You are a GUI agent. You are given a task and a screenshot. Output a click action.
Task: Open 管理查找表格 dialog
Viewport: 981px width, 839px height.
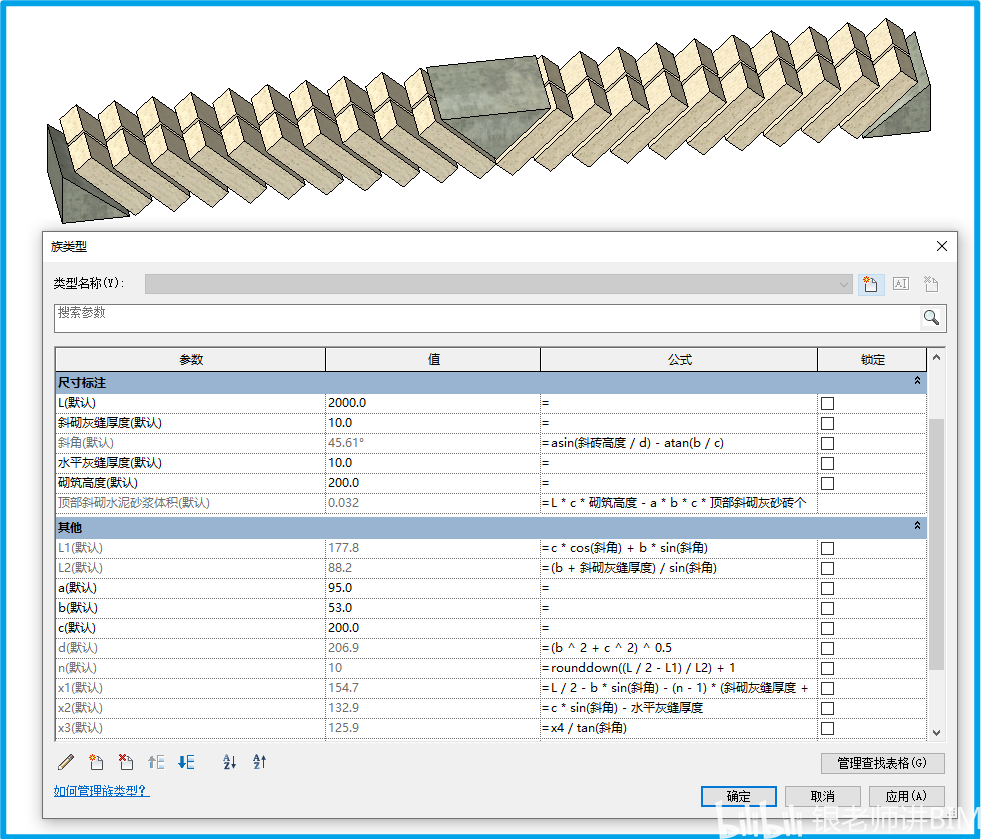coord(882,763)
